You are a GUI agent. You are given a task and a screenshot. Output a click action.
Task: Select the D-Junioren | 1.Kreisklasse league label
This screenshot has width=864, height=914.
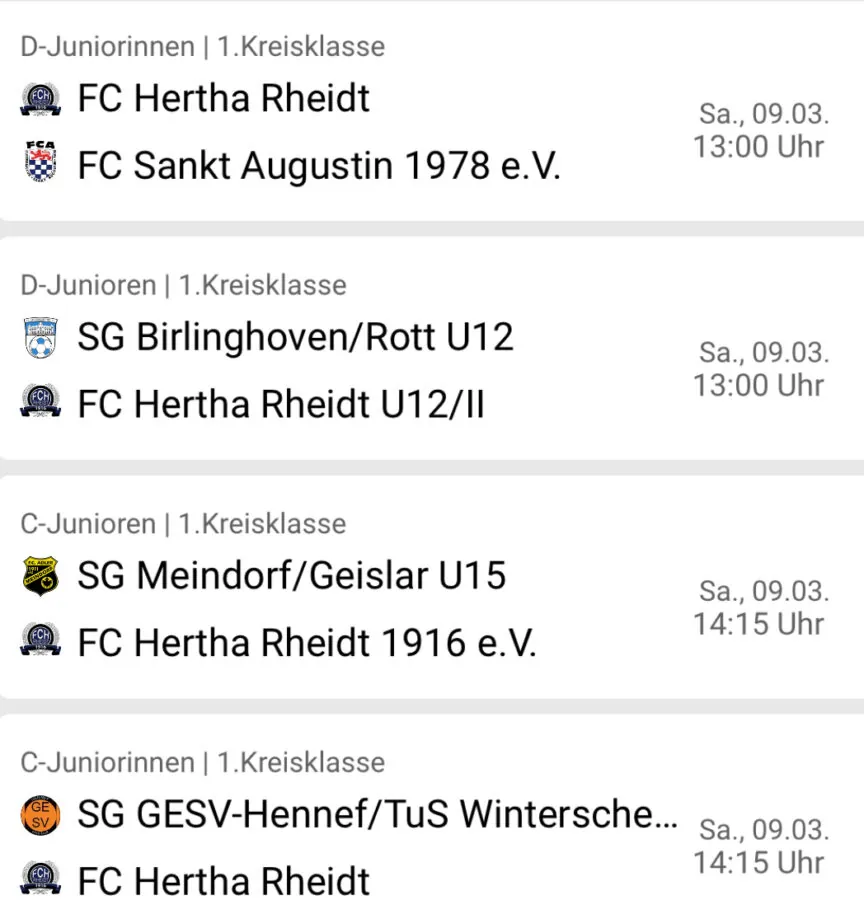(183, 286)
